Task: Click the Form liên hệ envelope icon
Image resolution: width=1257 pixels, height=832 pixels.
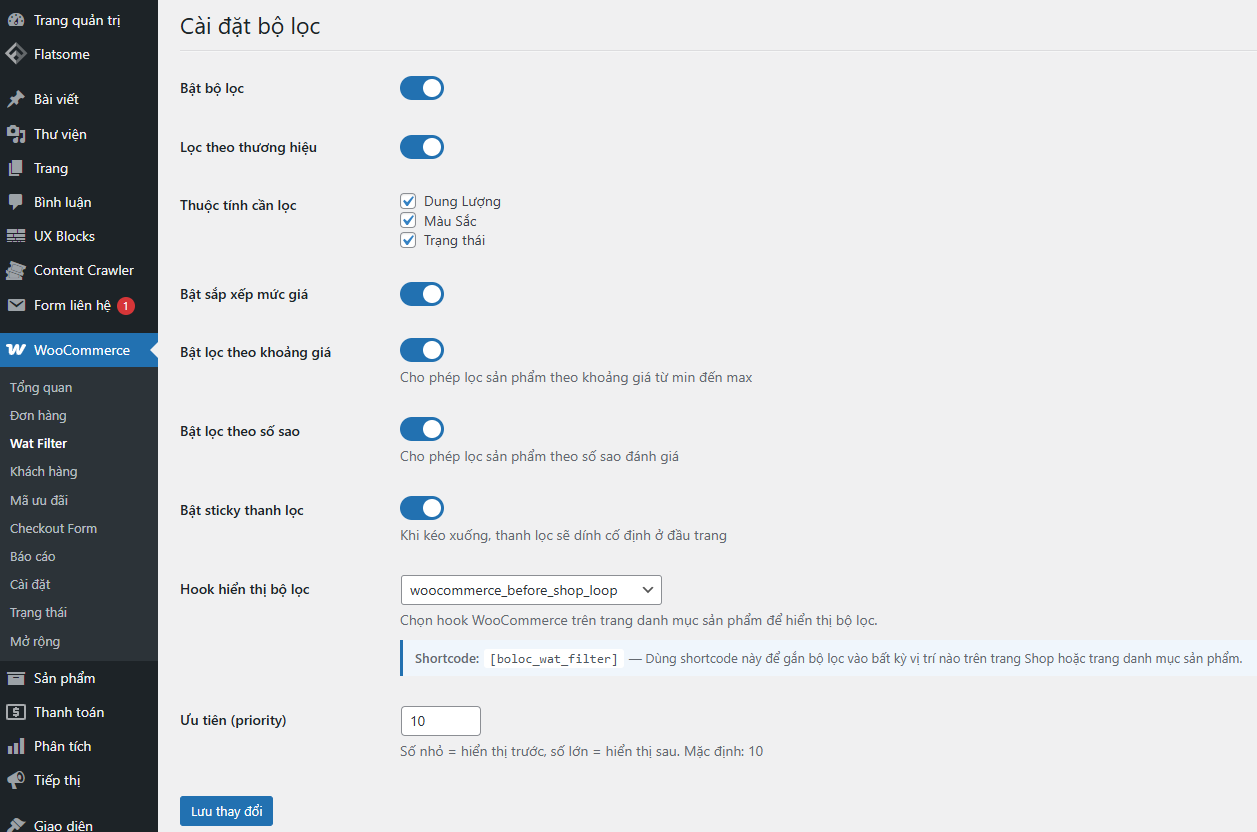Action: pyautogui.click(x=16, y=305)
